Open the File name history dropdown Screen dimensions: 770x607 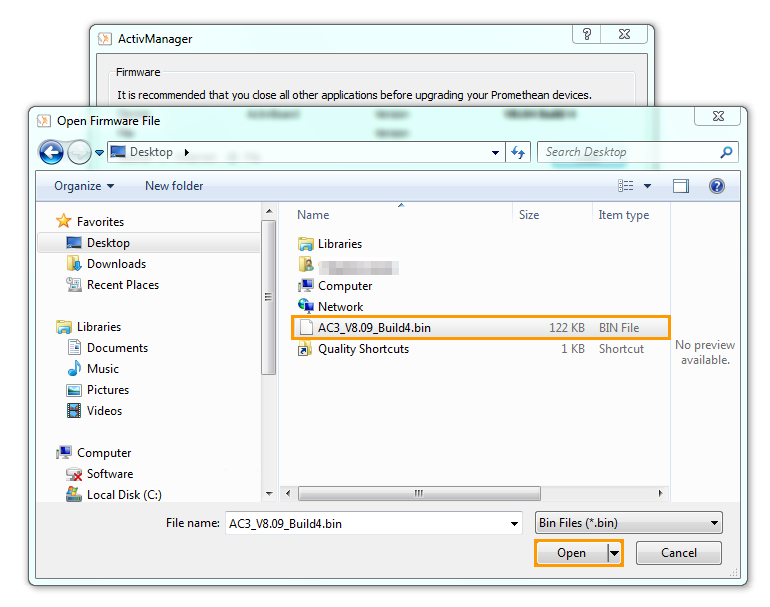coord(515,523)
